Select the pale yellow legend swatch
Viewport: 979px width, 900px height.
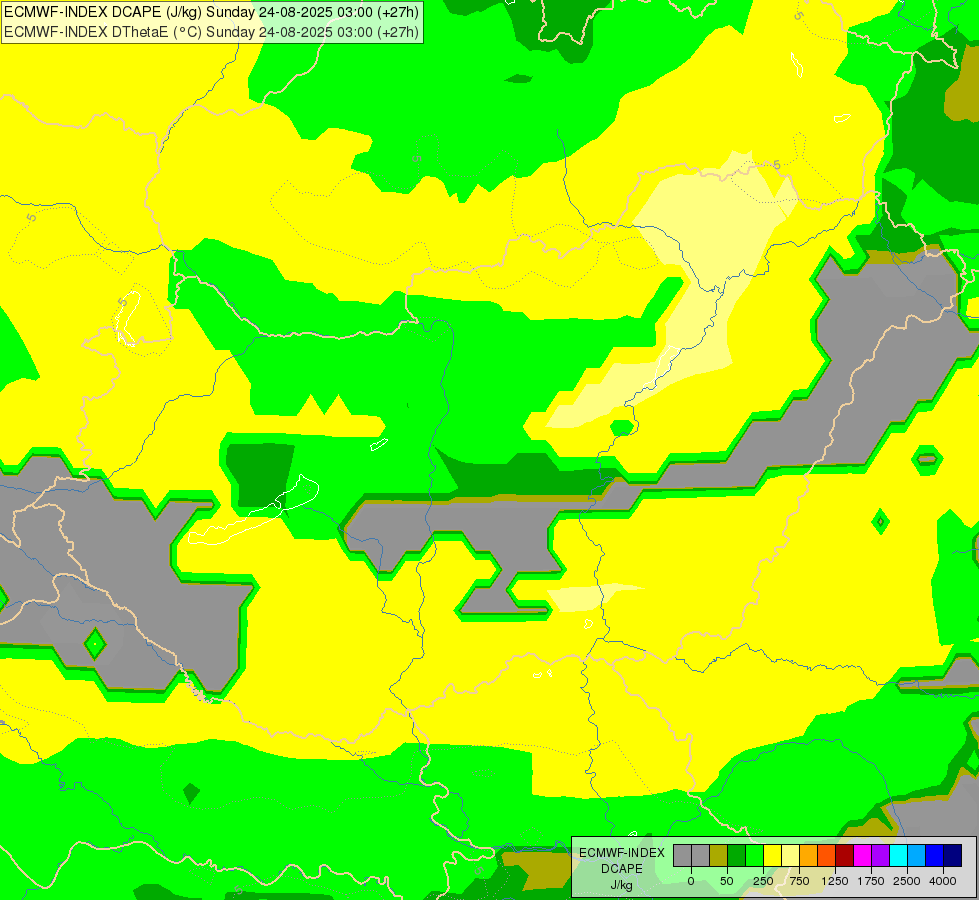point(790,856)
